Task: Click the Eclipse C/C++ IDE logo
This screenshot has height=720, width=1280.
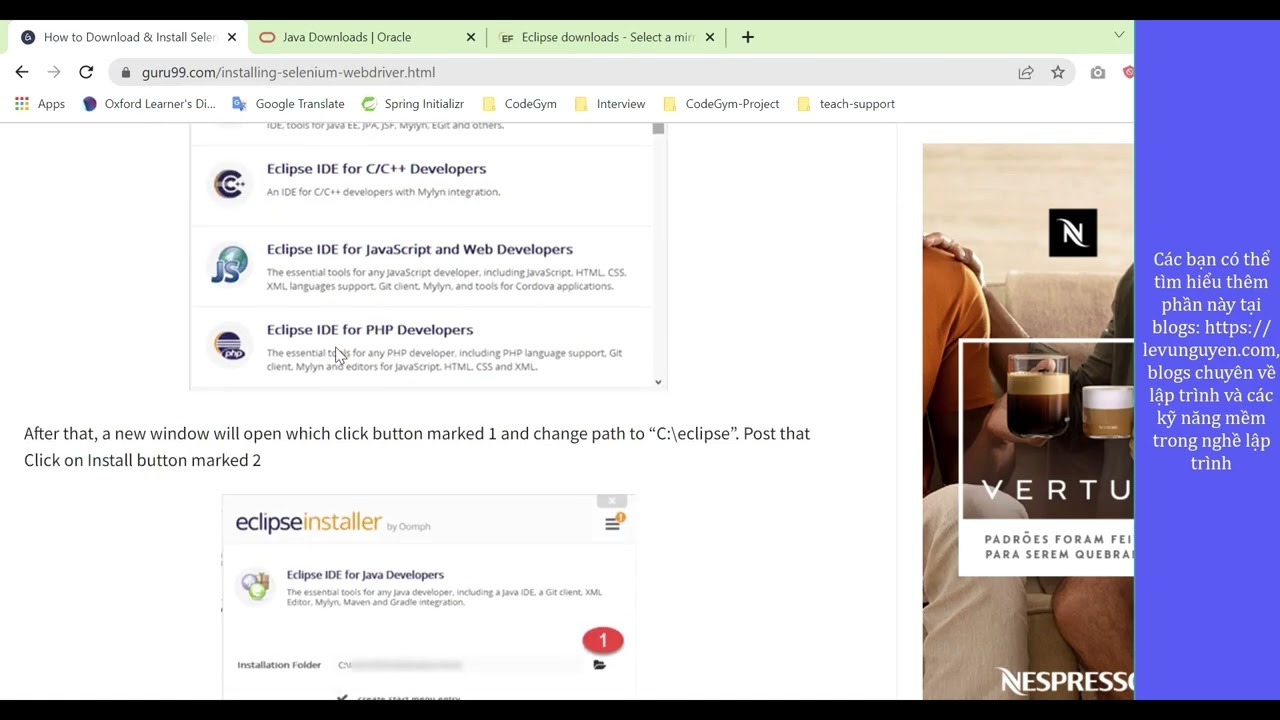Action: tap(229, 184)
